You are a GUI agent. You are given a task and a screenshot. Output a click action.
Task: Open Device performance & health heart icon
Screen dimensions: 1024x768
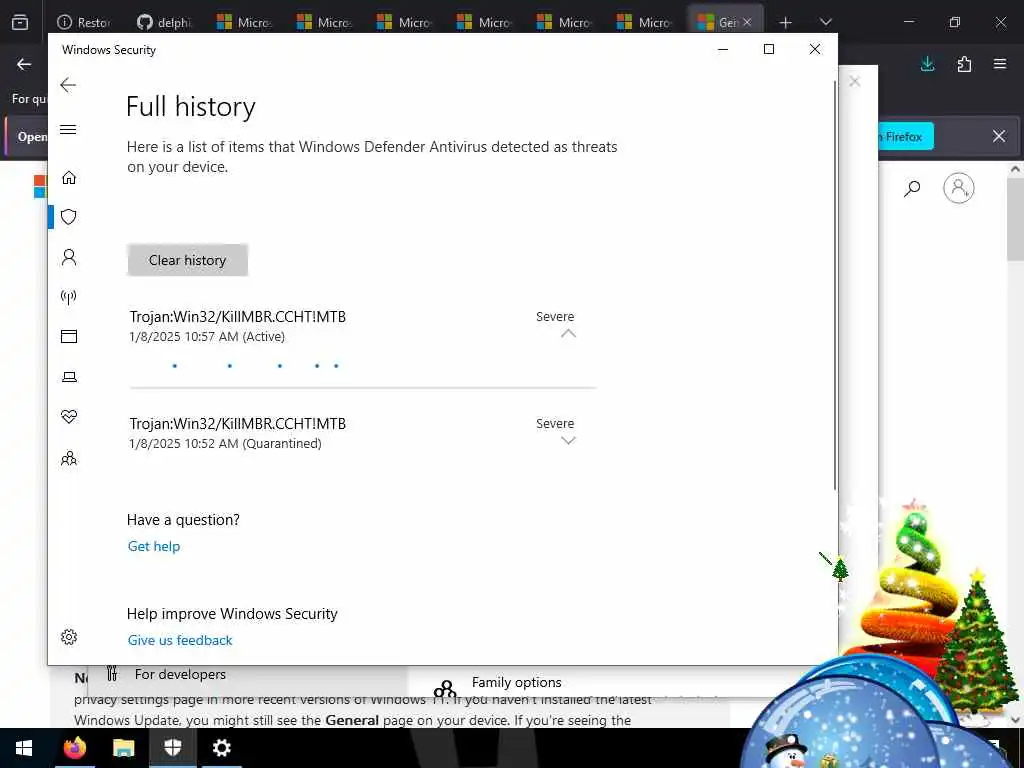(x=69, y=417)
